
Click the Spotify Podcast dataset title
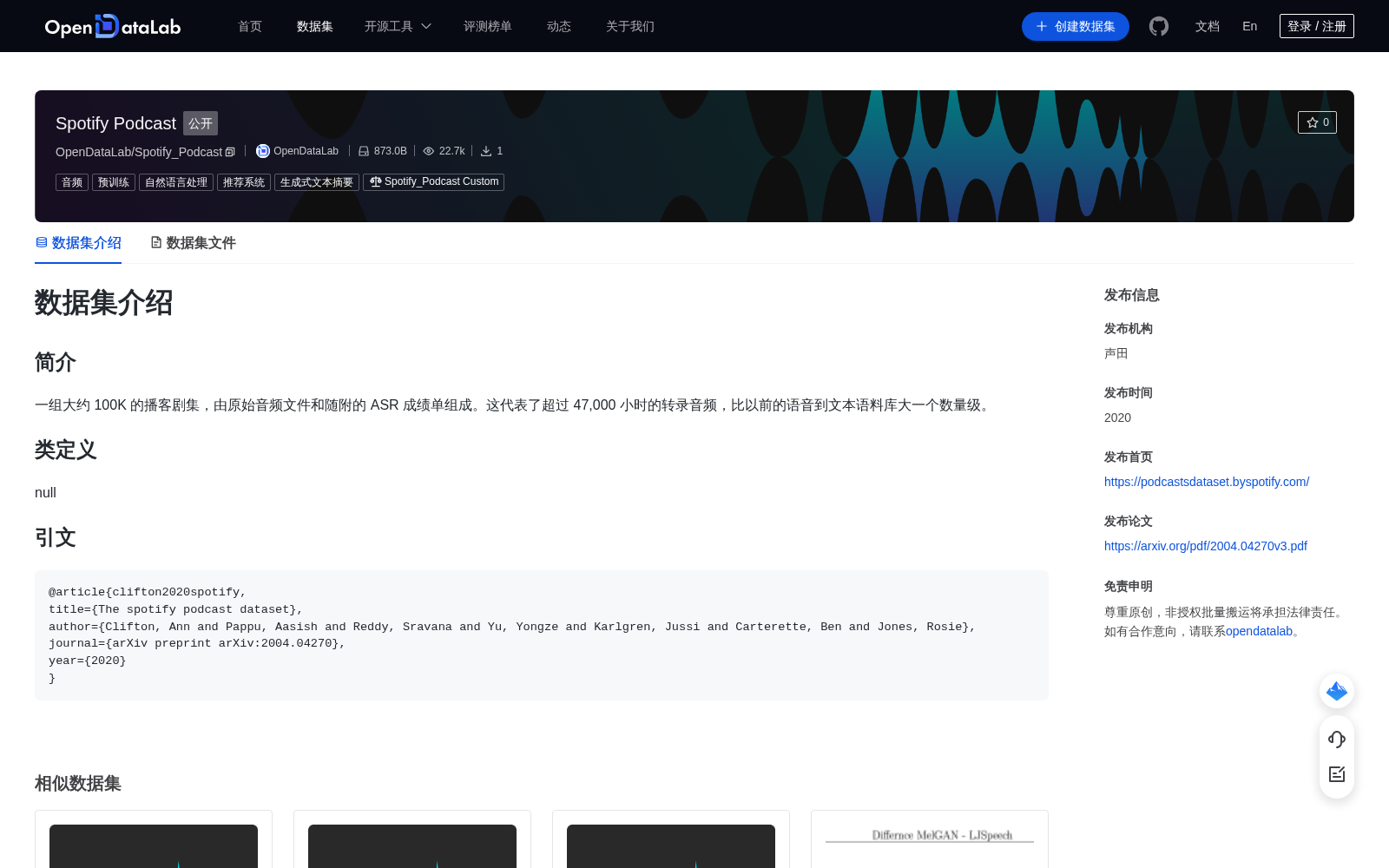(x=115, y=123)
